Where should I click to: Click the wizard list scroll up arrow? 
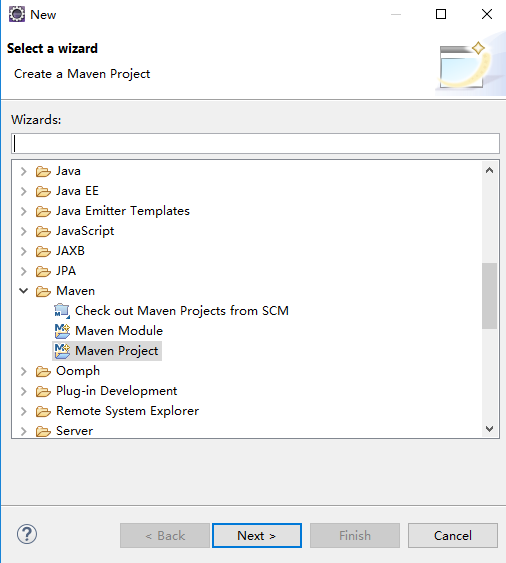[x=489, y=170]
